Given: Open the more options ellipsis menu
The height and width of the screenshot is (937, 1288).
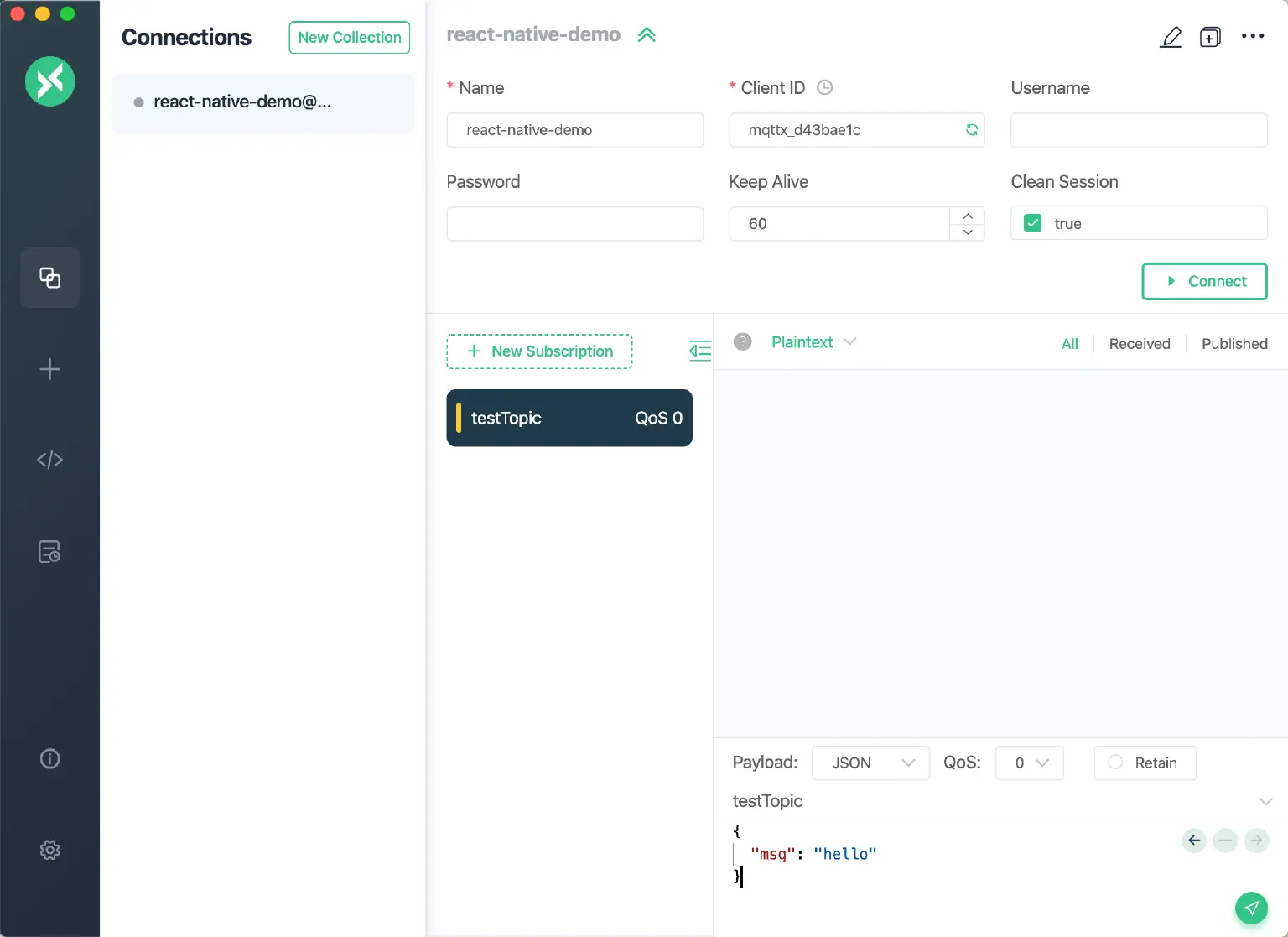Looking at the screenshot, I should (x=1252, y=37).
